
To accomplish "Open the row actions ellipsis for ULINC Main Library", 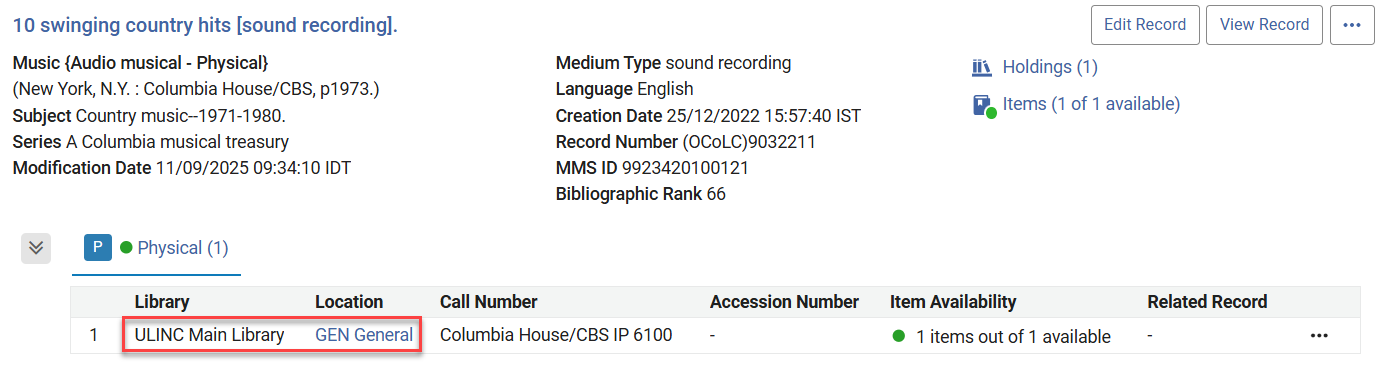I will pyautogui.click(x=1319, y=336).
